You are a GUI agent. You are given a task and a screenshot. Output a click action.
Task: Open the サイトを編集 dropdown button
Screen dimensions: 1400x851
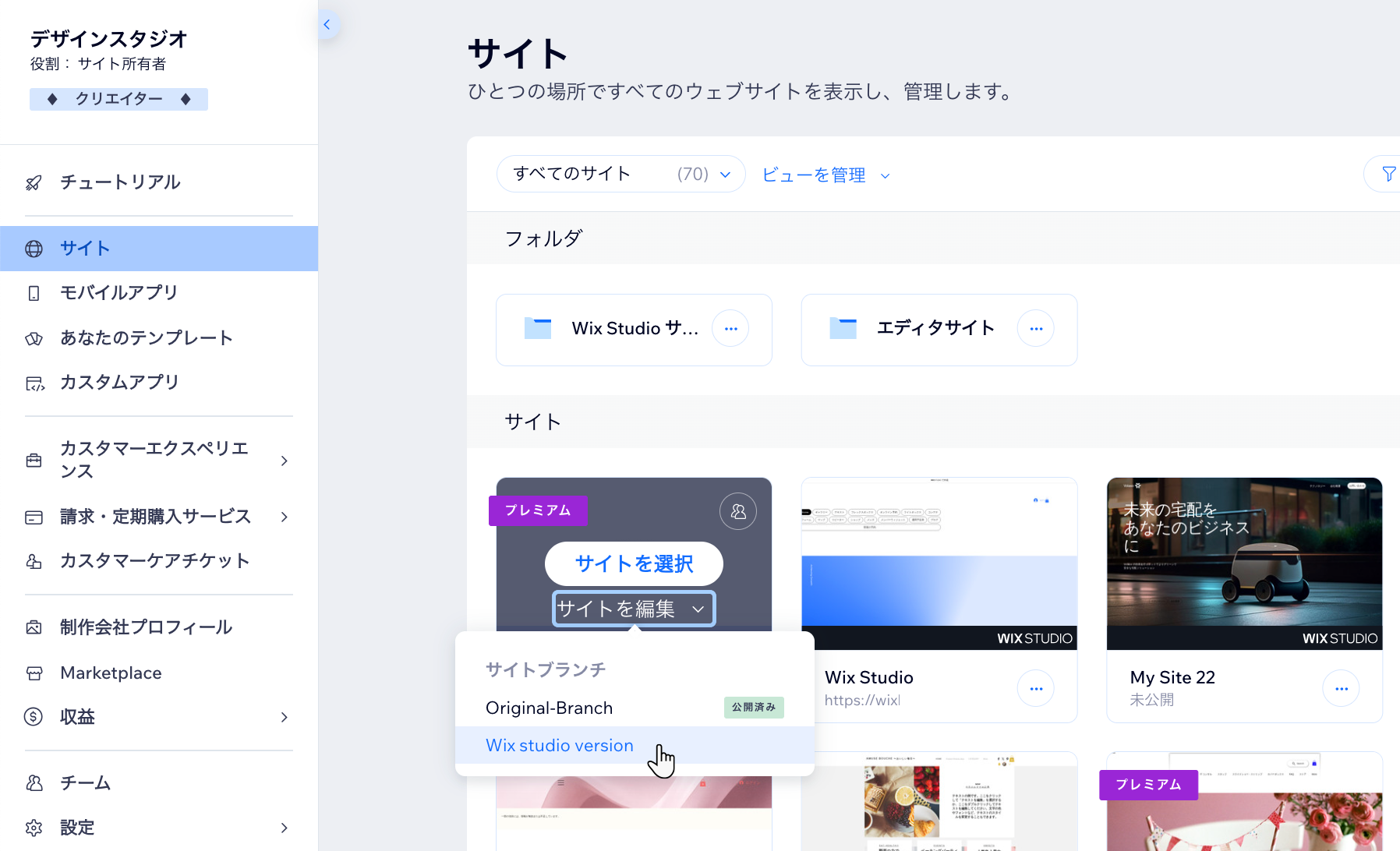[634, 609]
